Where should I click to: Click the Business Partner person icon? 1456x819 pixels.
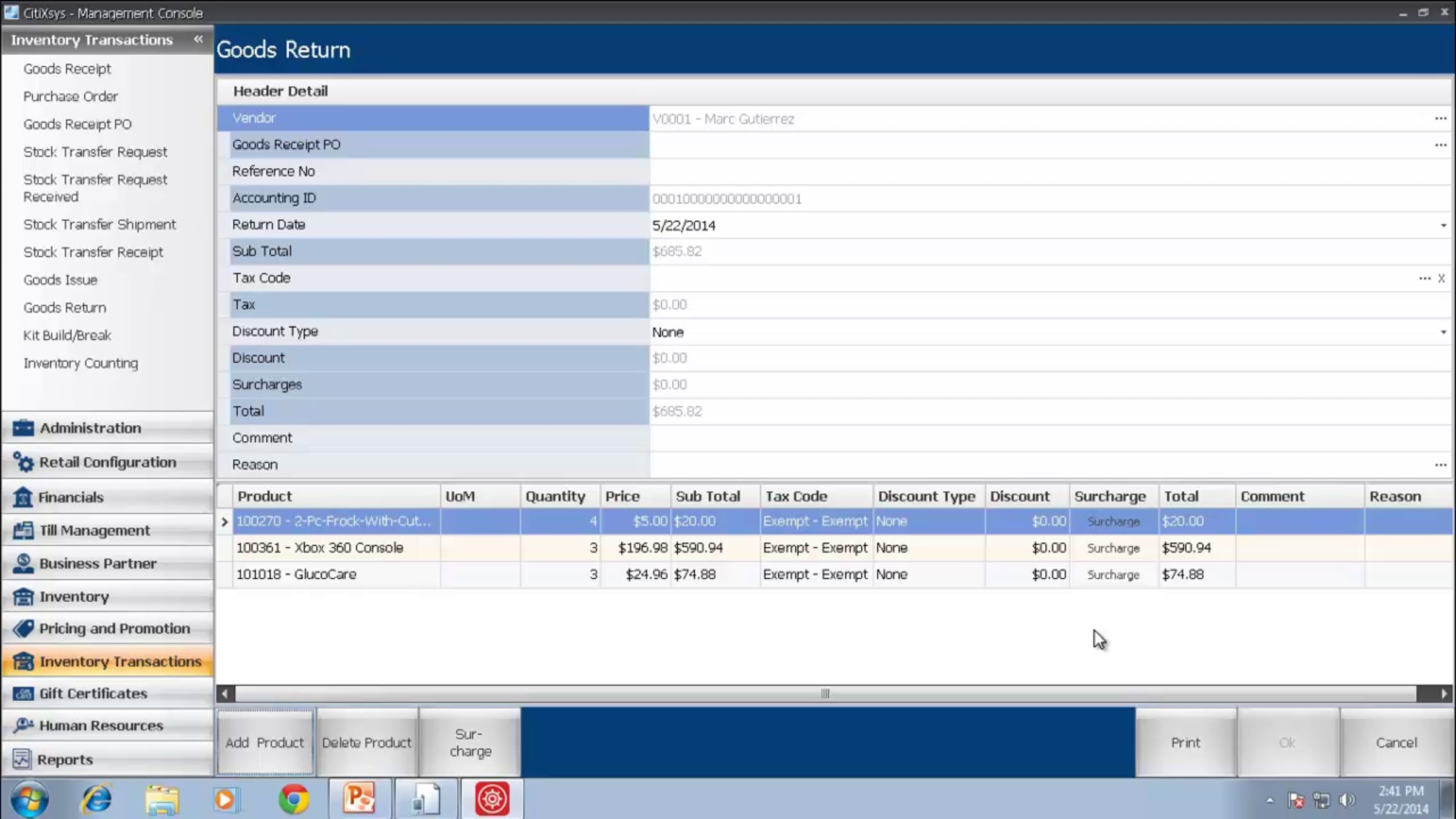coord(23,564)
